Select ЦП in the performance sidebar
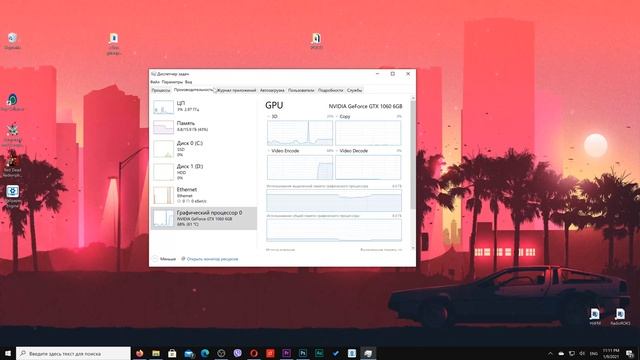Screen dimensions: 640x360 pyautogui.click(x=204, y=107)
